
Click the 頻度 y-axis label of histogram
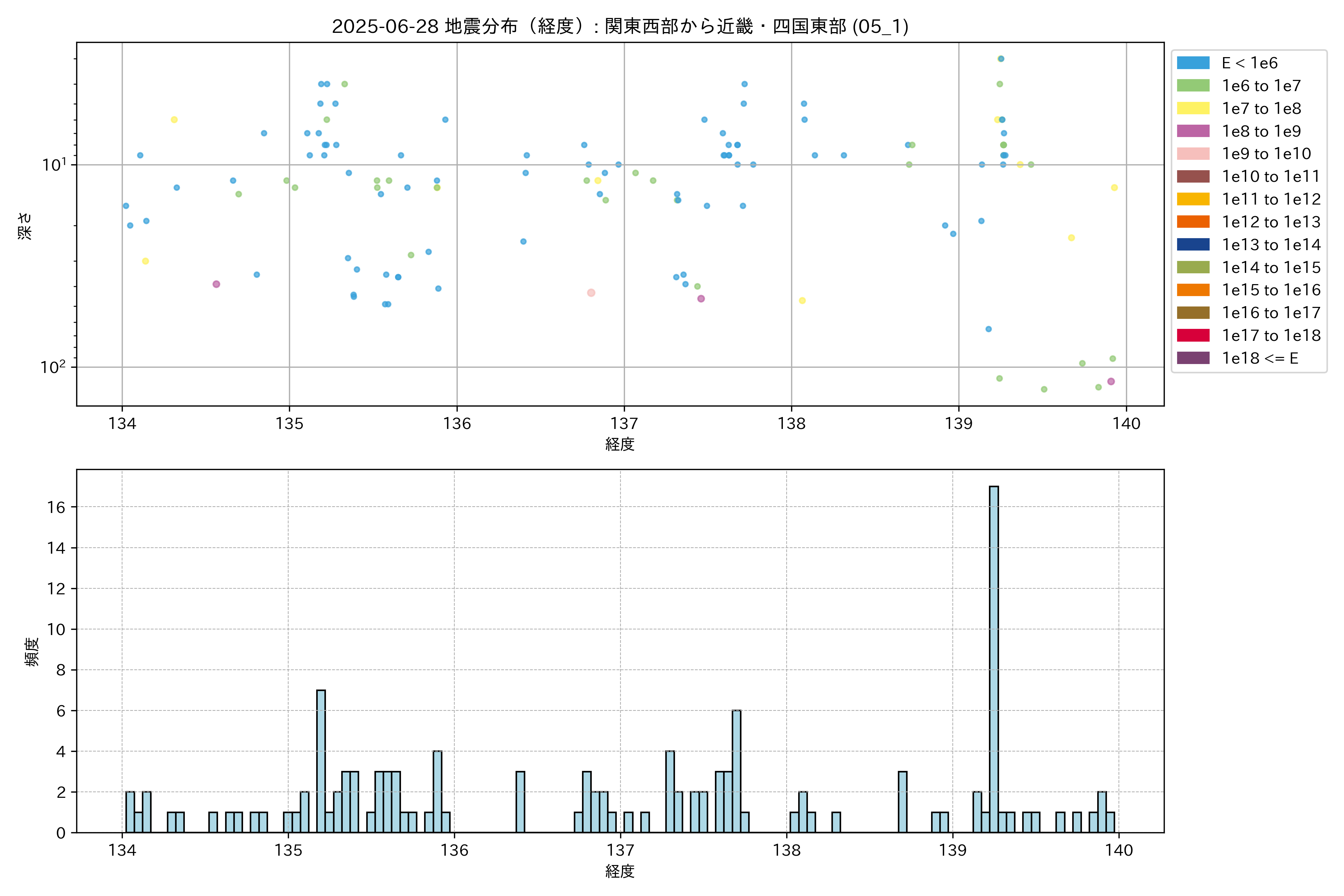pos(32,651)
